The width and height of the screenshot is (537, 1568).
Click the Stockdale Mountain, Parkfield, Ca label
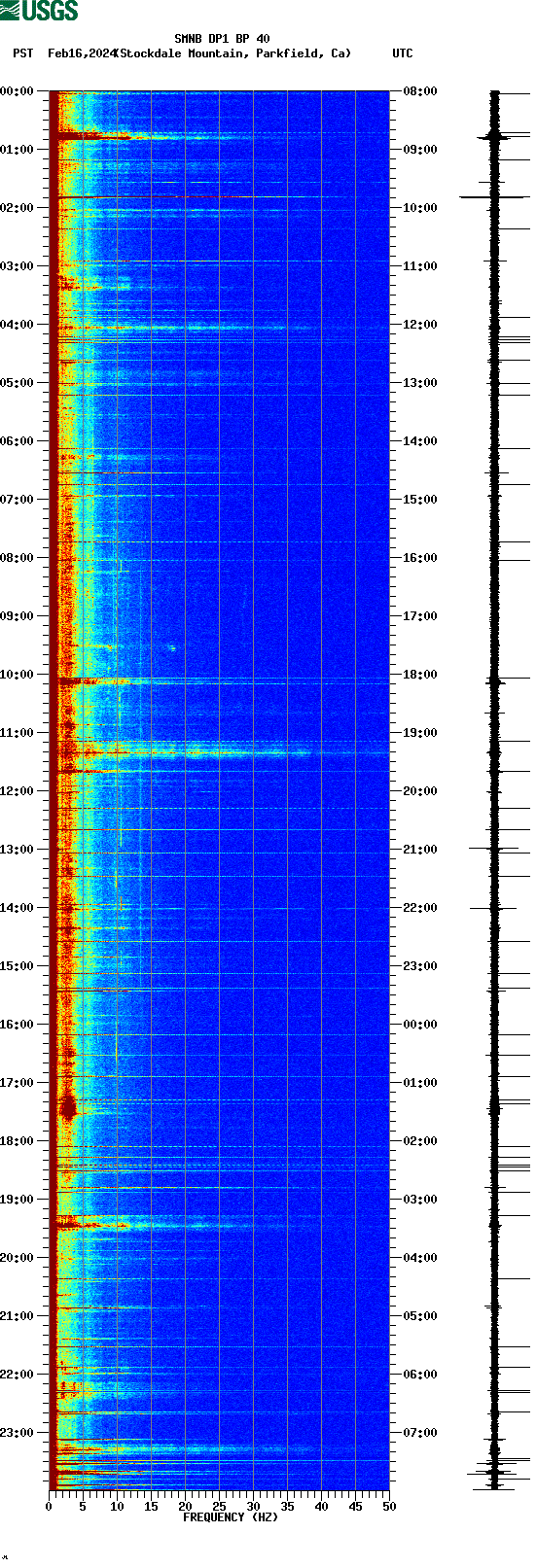coord(233,53)
